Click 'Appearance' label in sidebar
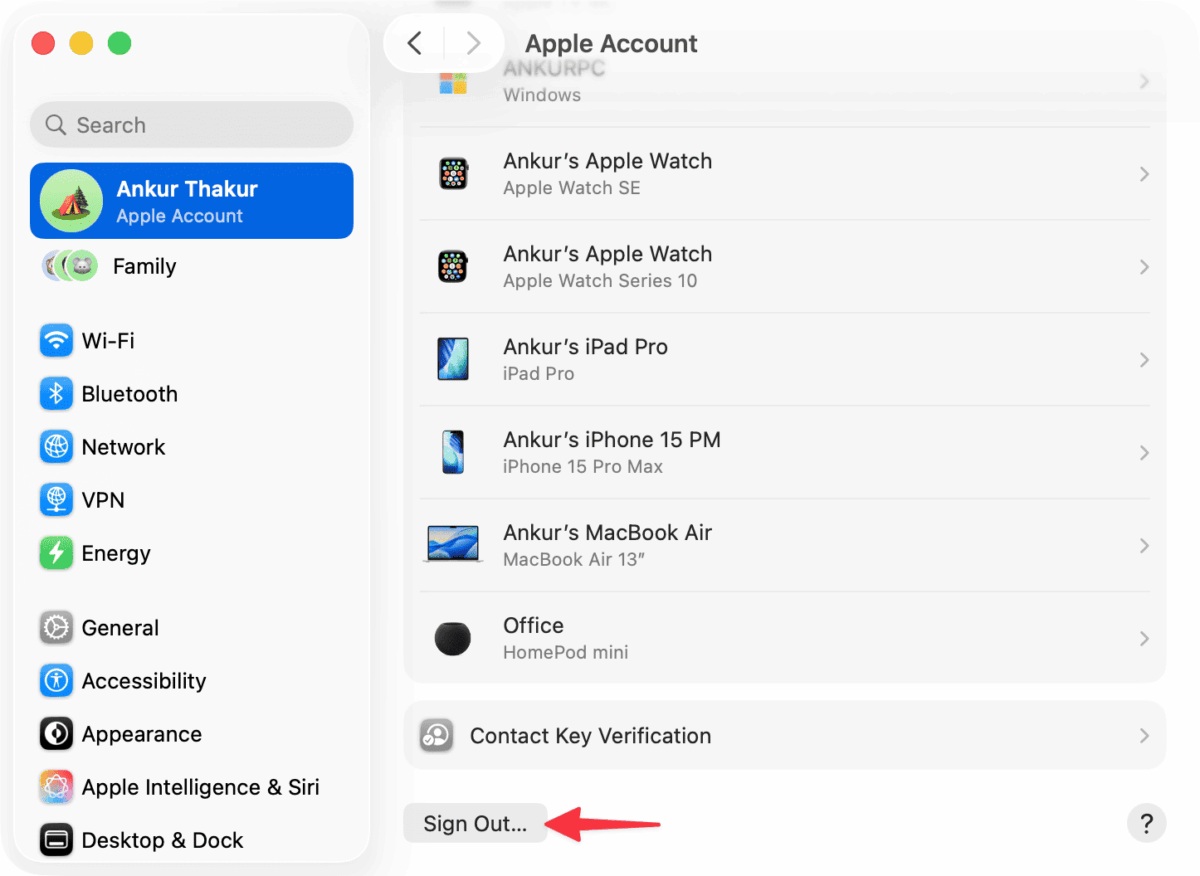 [x=142, y=734]
